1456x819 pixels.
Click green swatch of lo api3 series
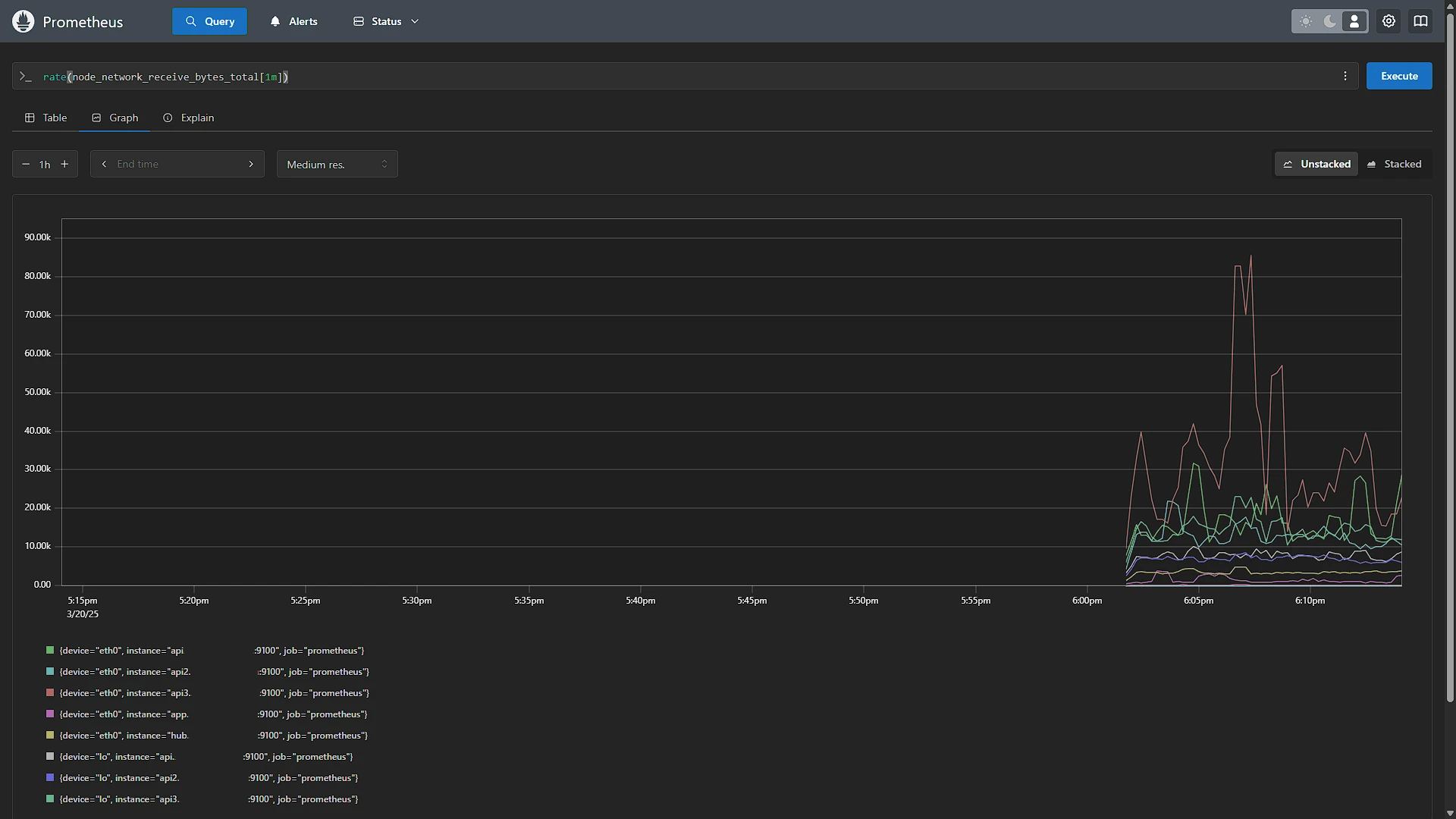coord(50,799)
